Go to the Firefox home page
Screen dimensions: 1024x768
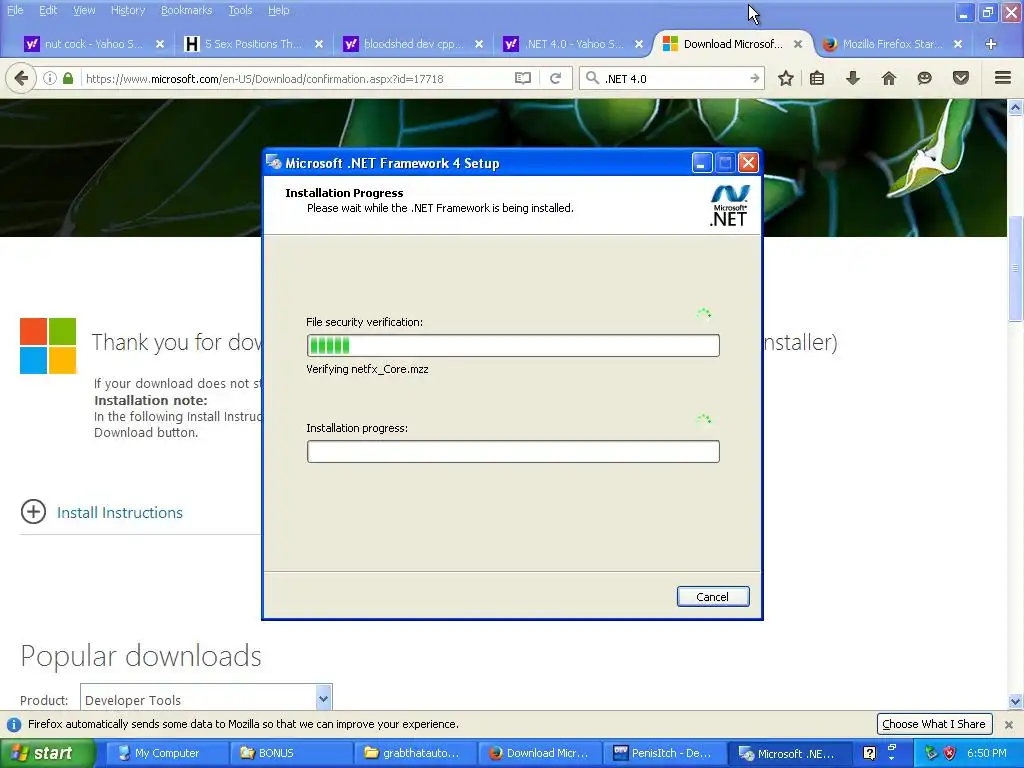[889, 78]
